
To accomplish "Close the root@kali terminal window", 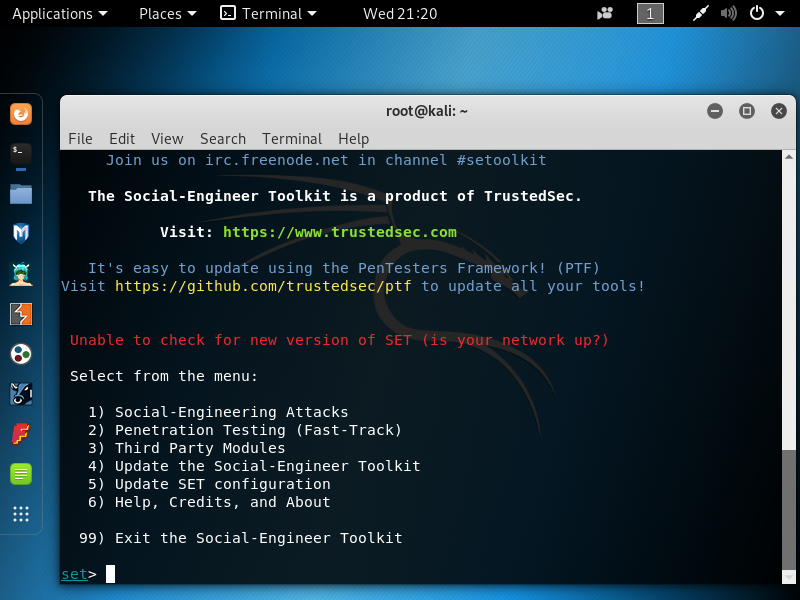I will 779,111.
